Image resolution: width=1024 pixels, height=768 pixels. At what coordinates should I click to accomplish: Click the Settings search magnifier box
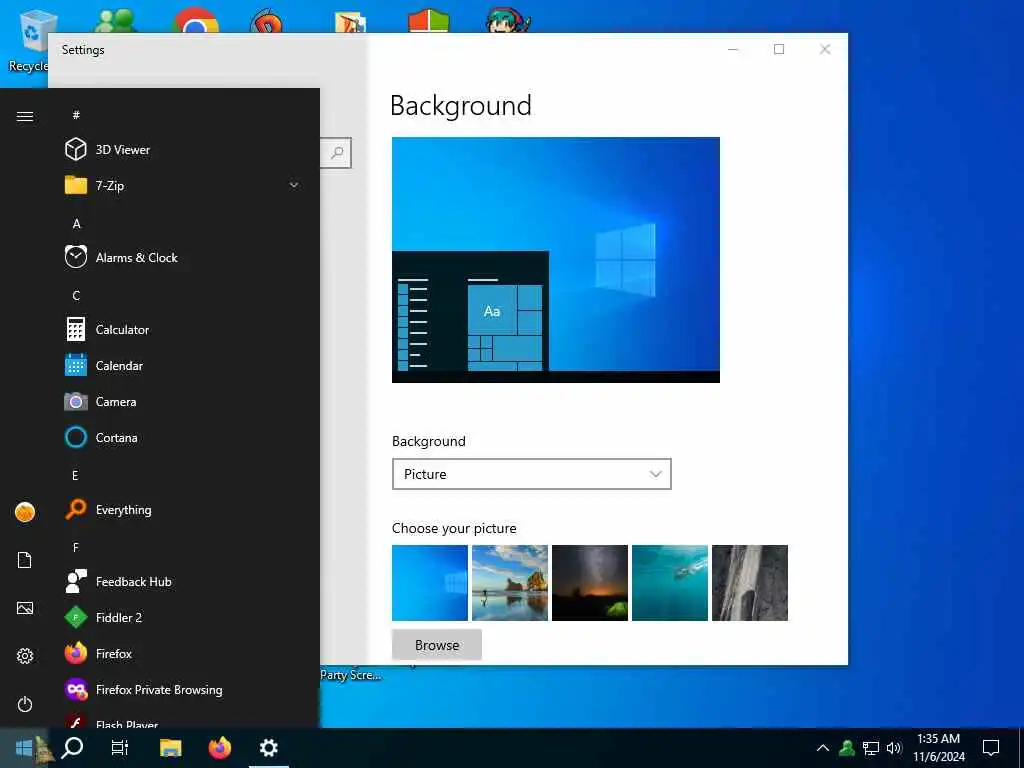point(336,153)
